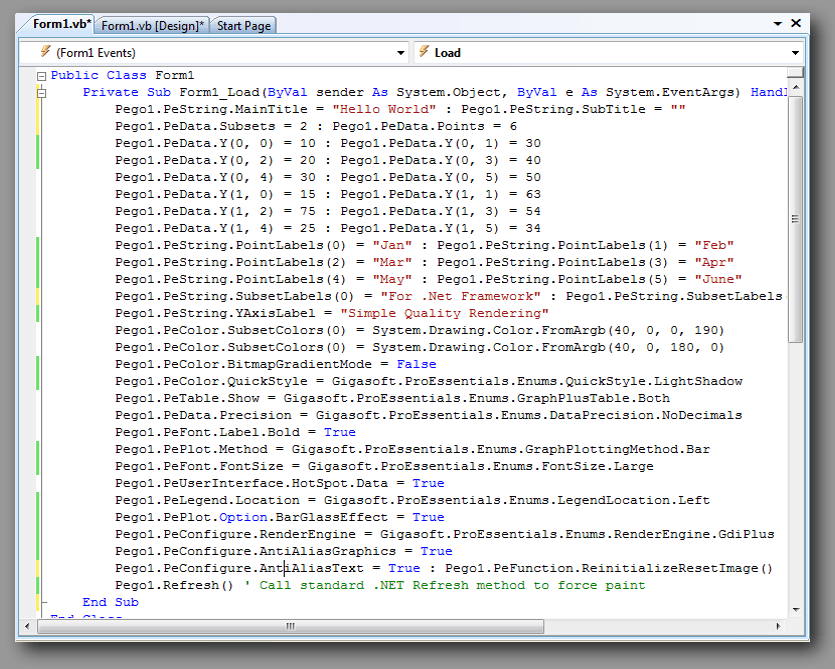835x669 pixels.
Task: Collapse the Form1_Load subroutine outline region
Action: tap(41, 91)
